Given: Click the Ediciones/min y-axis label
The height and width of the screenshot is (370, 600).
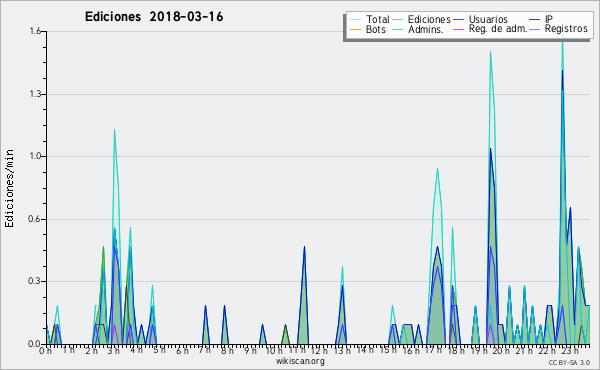Looking at the screenshot, I should pos(9,188).
